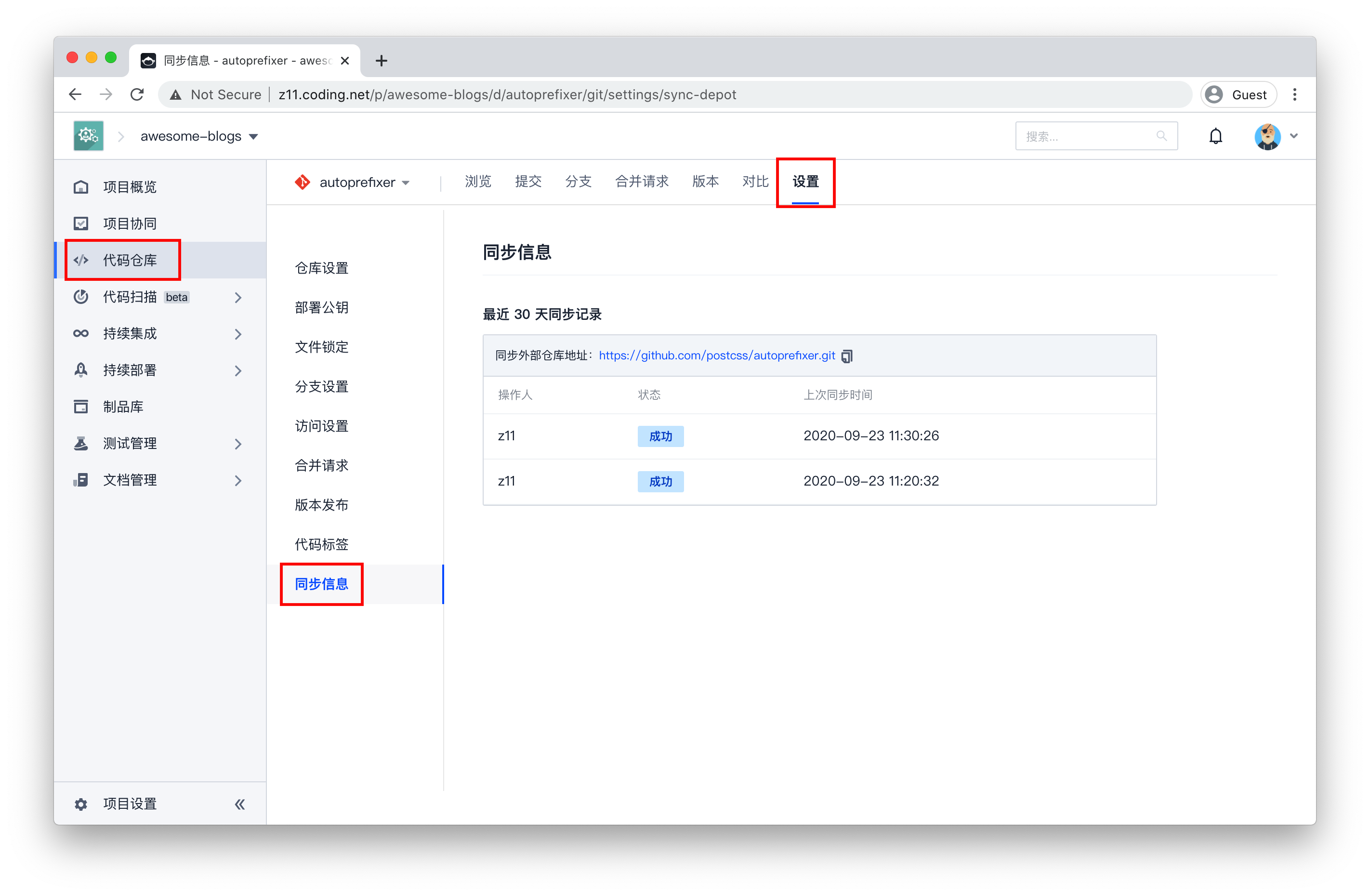Open 部署公钥 settings section
Viewport: 1370px width, 896px height.
[x=322, y=307]
